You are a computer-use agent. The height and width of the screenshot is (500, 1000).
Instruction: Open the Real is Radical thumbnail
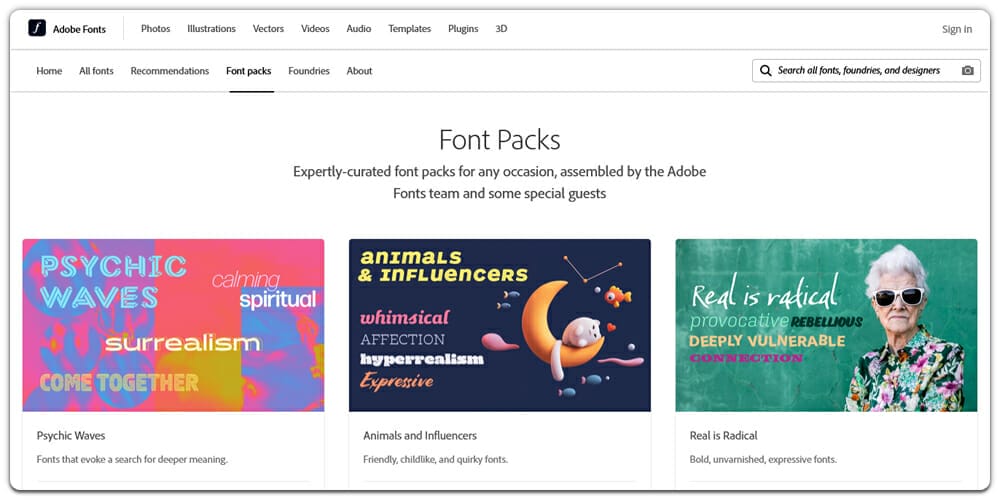[827, 325]
